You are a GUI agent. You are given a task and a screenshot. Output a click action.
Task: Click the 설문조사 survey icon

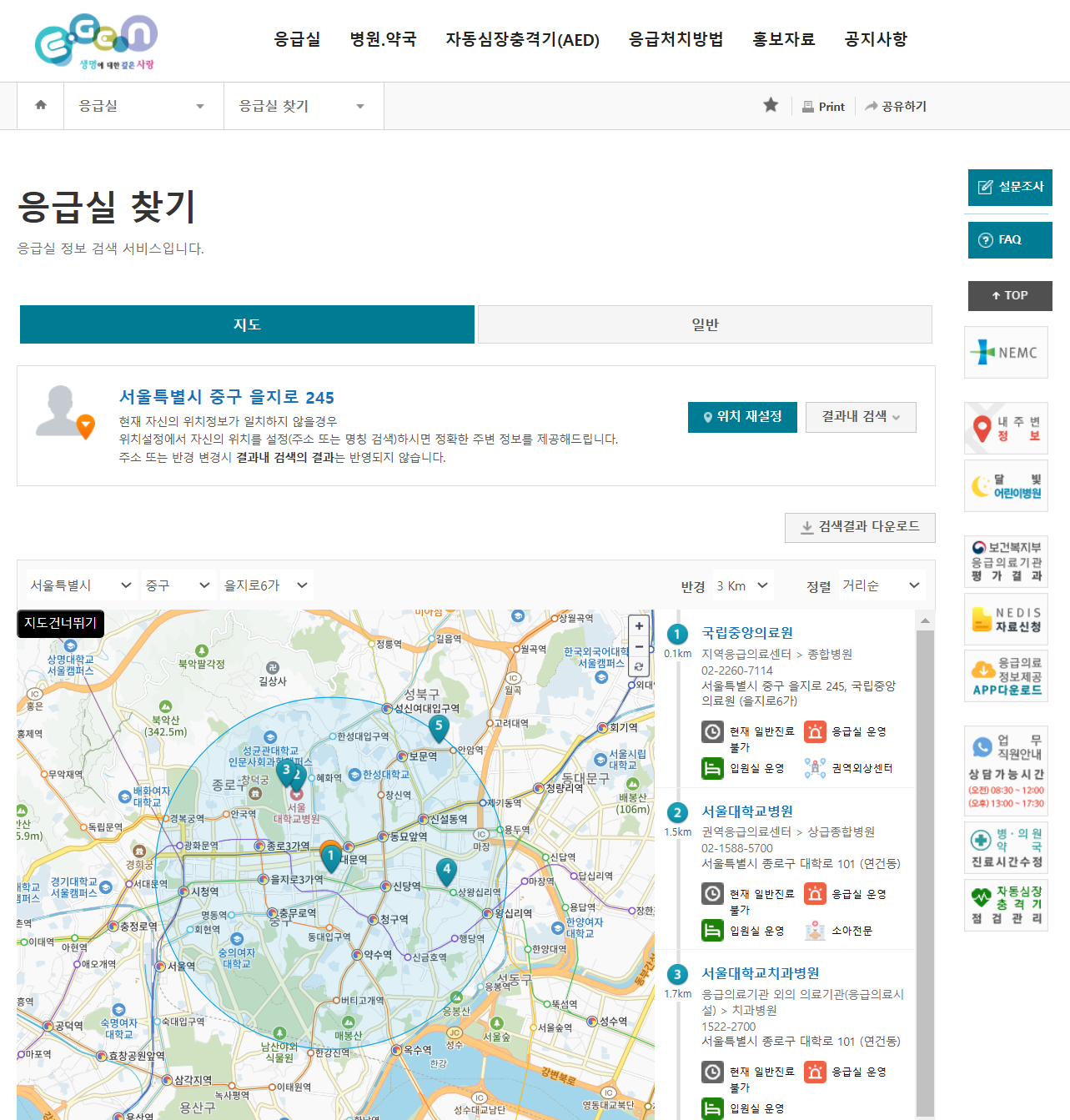pyautogui.click(x=1010, y=187)
